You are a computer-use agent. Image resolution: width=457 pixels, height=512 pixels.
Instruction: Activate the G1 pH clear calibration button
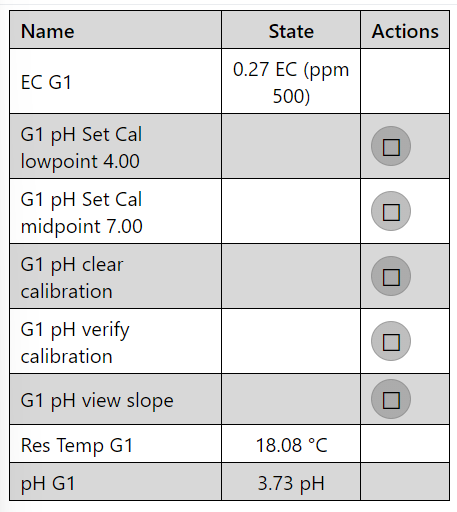391,276
